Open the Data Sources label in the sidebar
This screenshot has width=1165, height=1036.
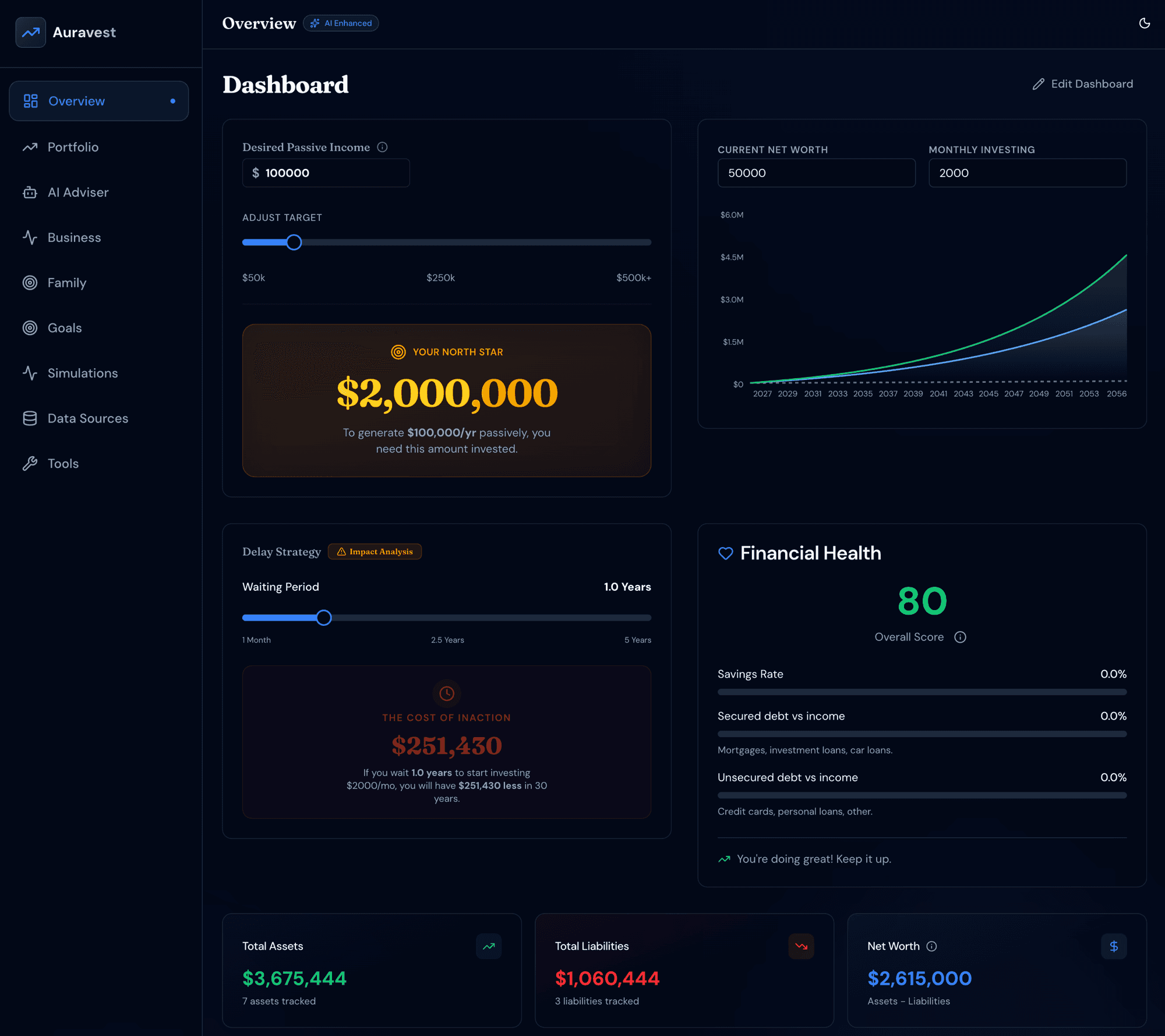tap(88, 418)
